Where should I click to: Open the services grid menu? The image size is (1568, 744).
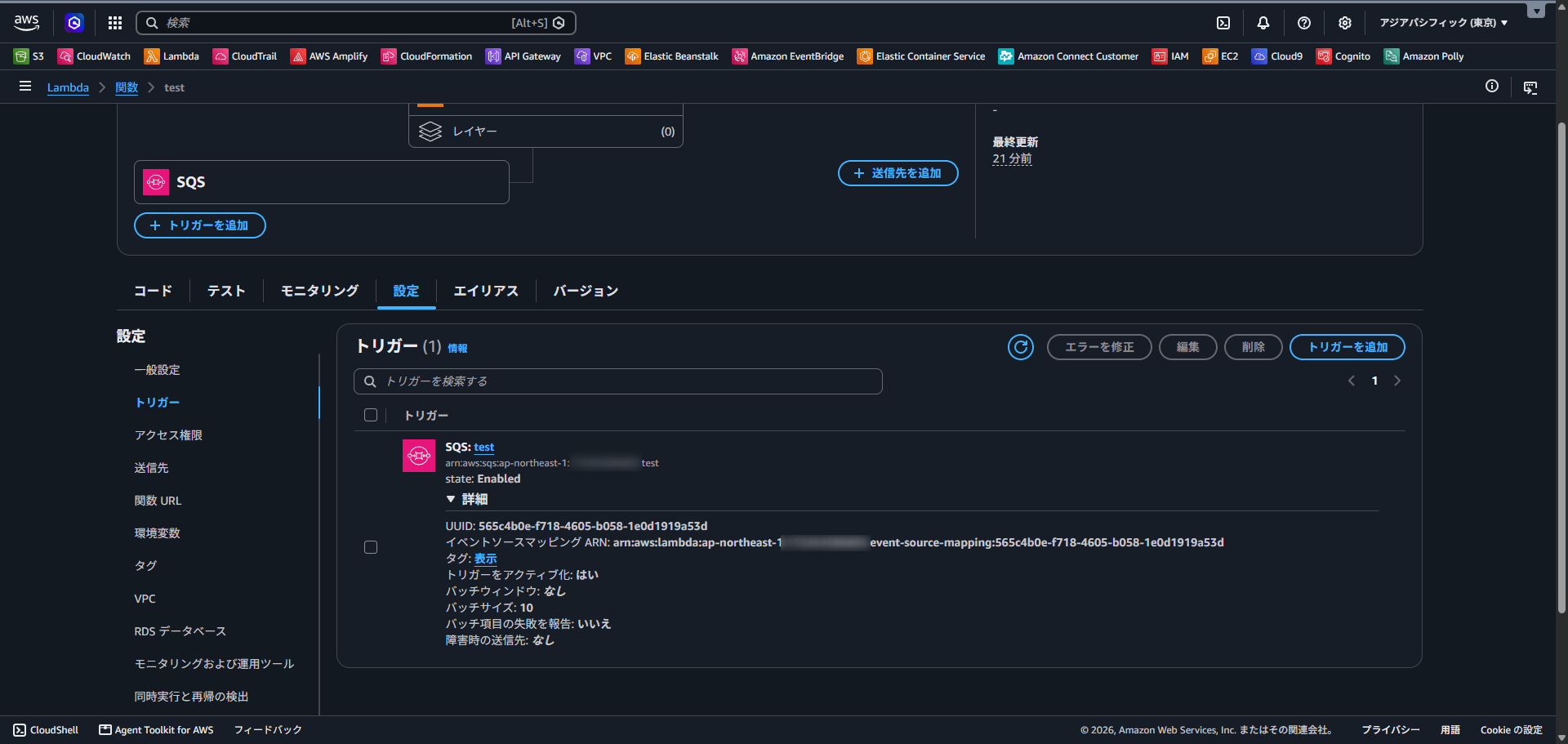115,23
